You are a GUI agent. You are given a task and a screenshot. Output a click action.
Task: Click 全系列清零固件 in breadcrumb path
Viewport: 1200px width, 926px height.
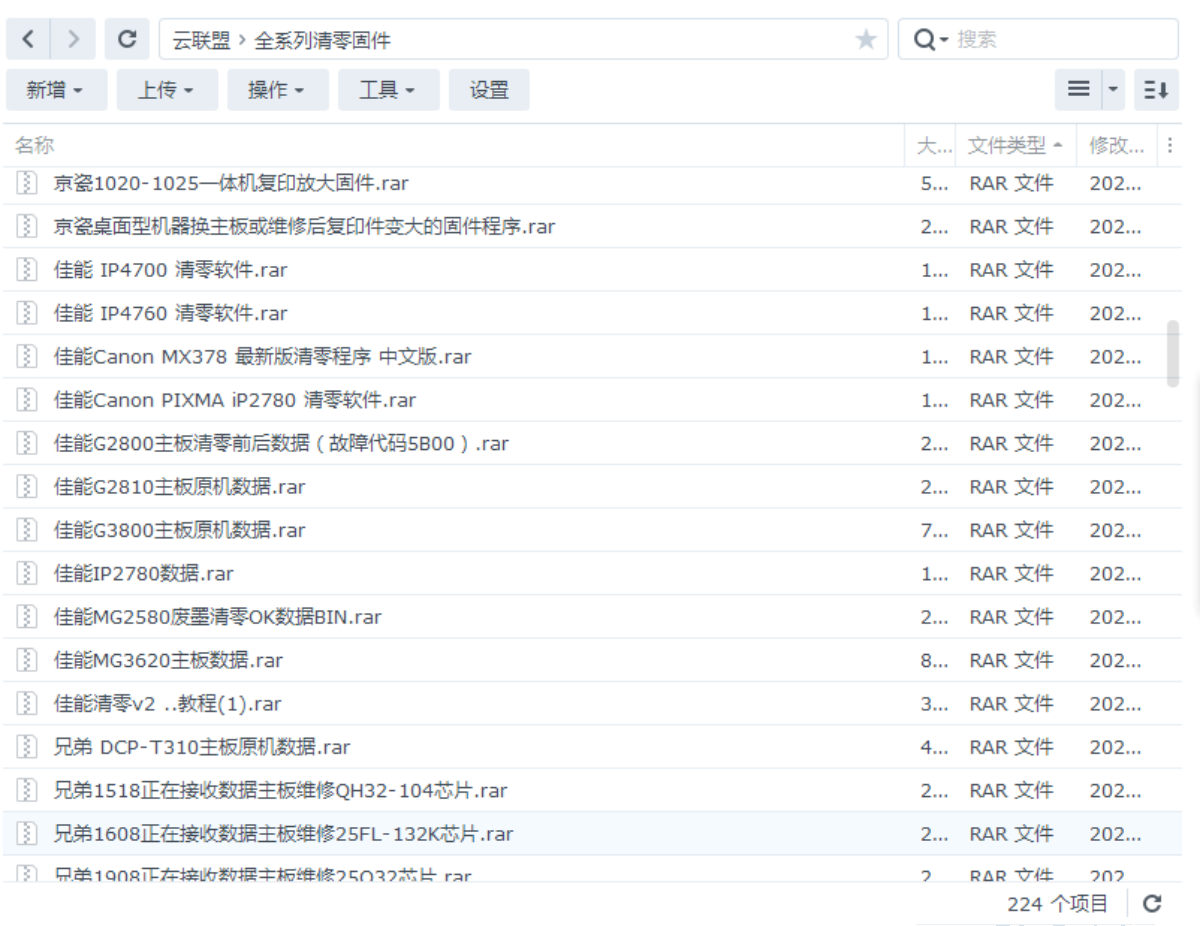point(322,40)
